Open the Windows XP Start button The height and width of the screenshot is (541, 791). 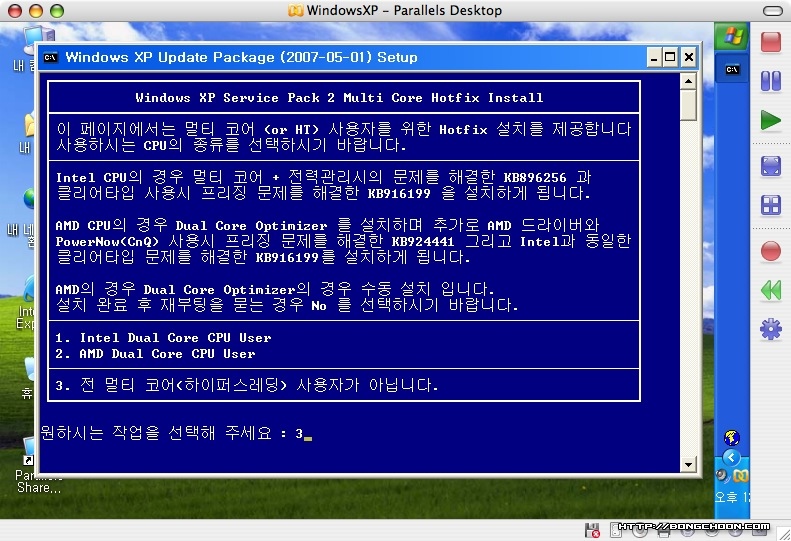(x=732, y=36)
